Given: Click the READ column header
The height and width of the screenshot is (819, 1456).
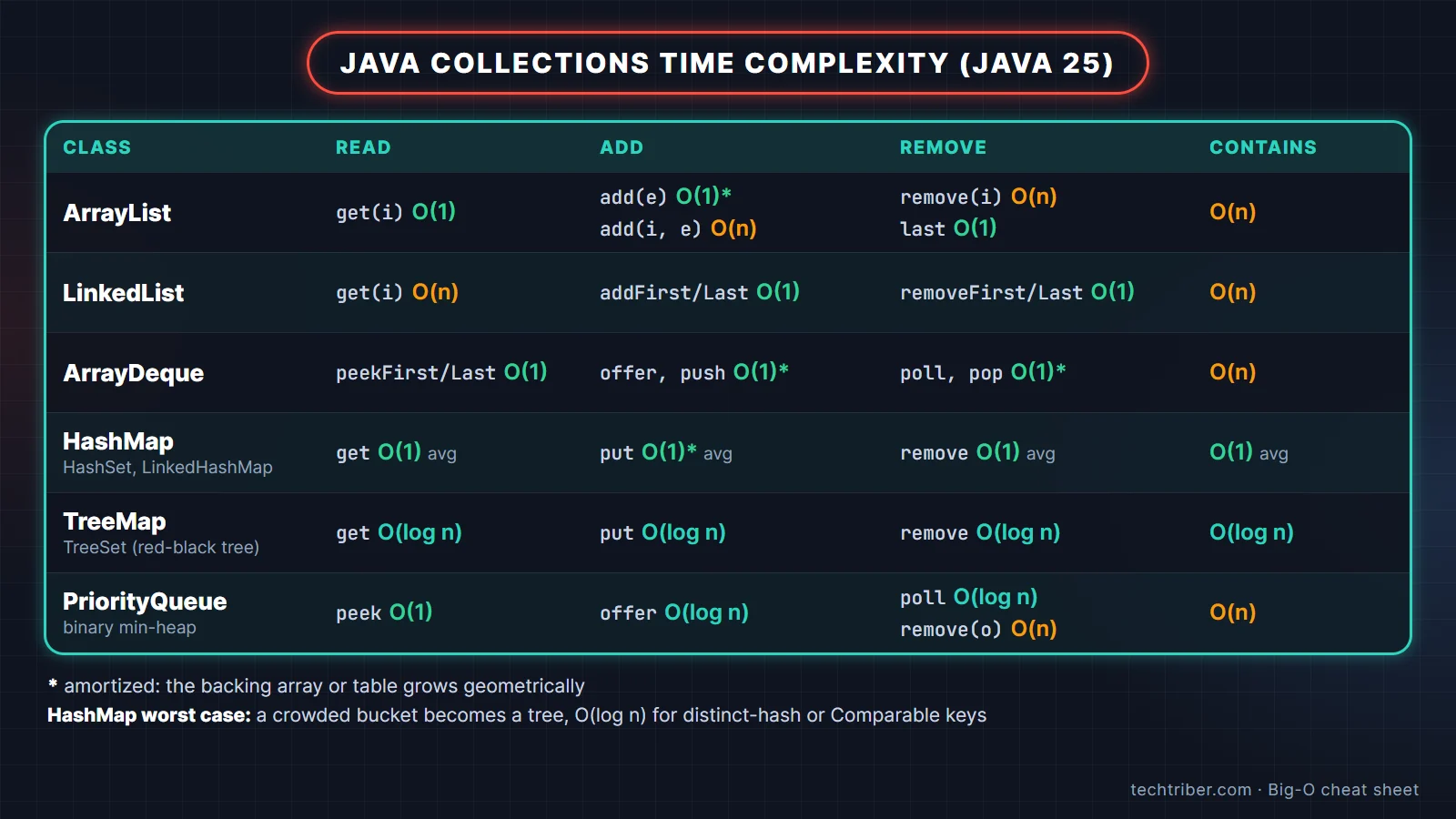Looking at the screenshot, I should tap(363, 147).
